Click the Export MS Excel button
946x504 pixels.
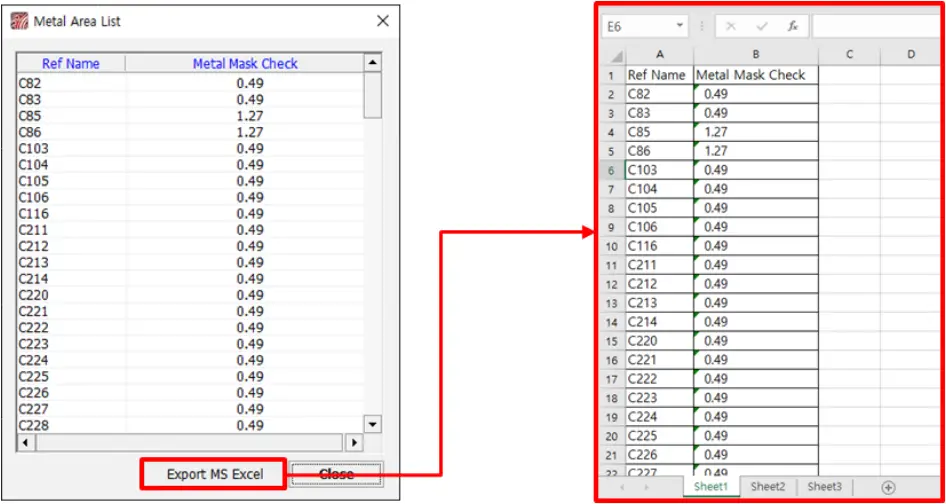(215, 474)
